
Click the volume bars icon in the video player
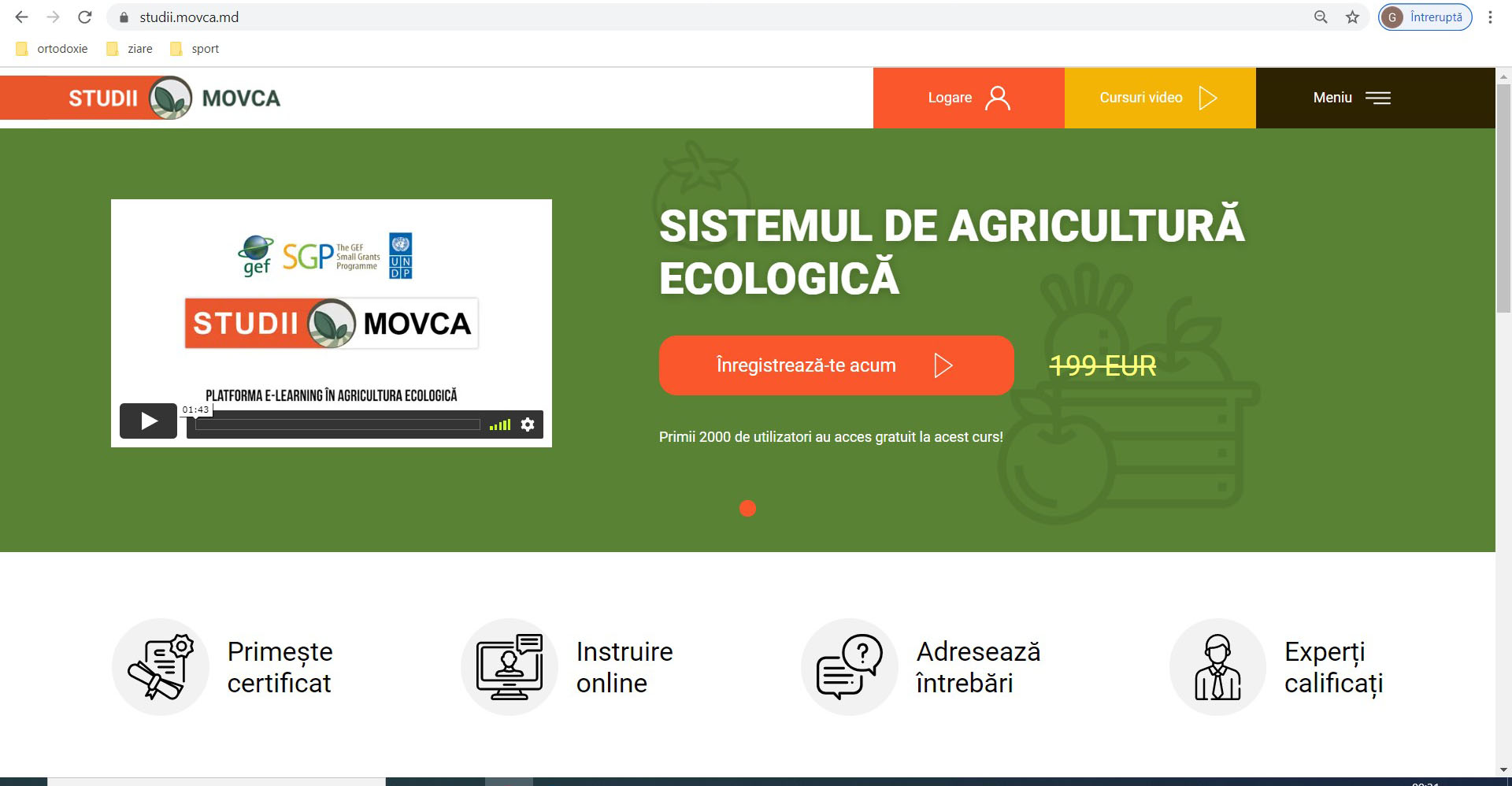[x=499, y=424]
